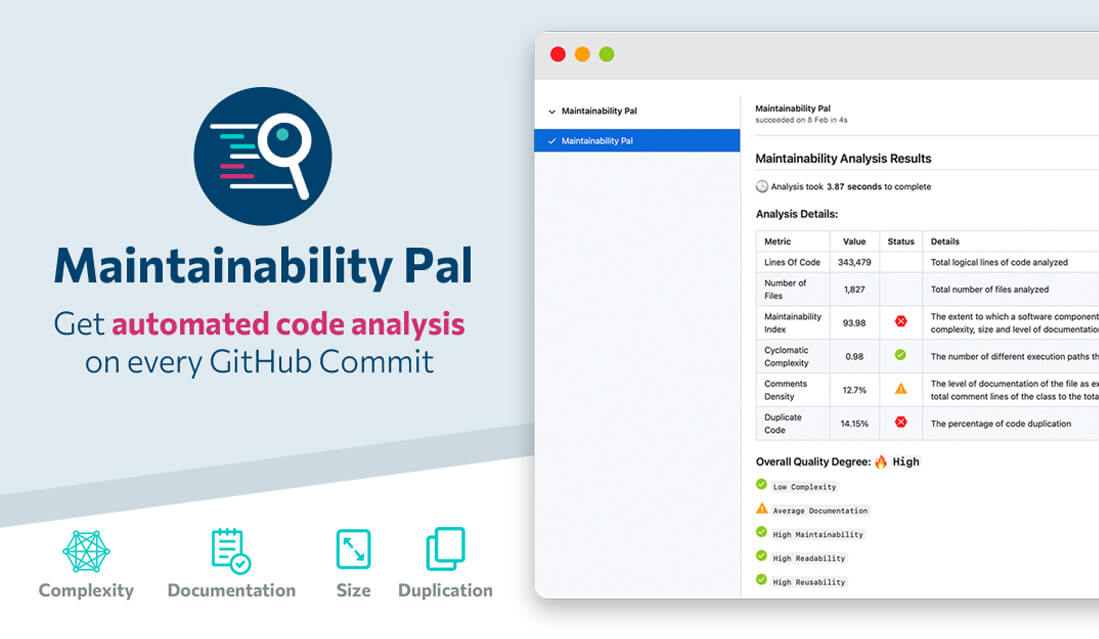
Task: Click the Value column header
Action: pyautogui.click(x=854, y=242)
